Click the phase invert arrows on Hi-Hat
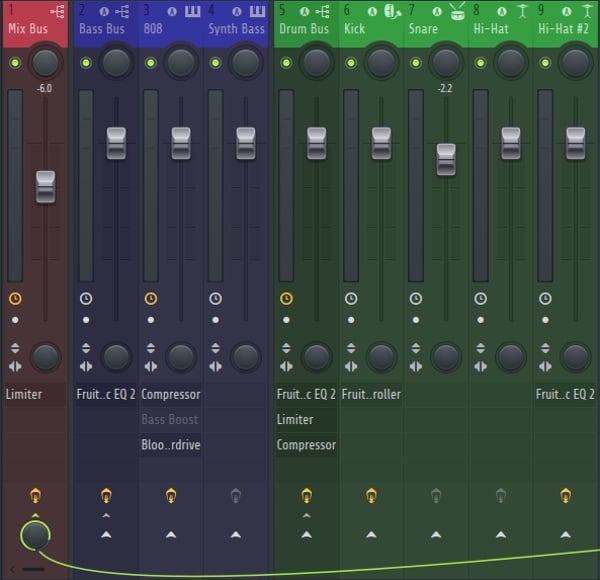Viewport: 600px width, 580px height. (481, 348)
